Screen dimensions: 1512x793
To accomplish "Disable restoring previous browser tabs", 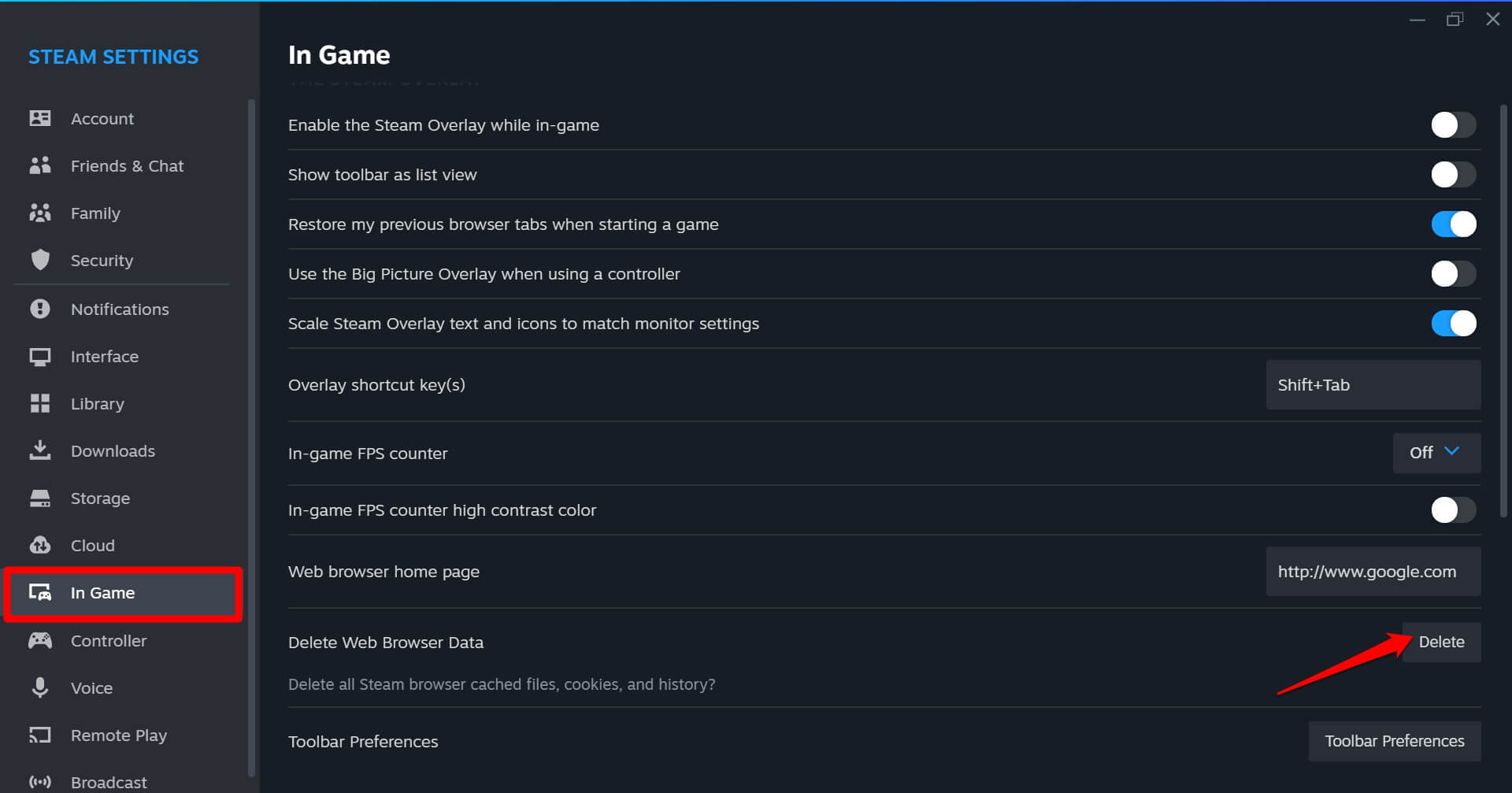I will [x=1453, y=224].
